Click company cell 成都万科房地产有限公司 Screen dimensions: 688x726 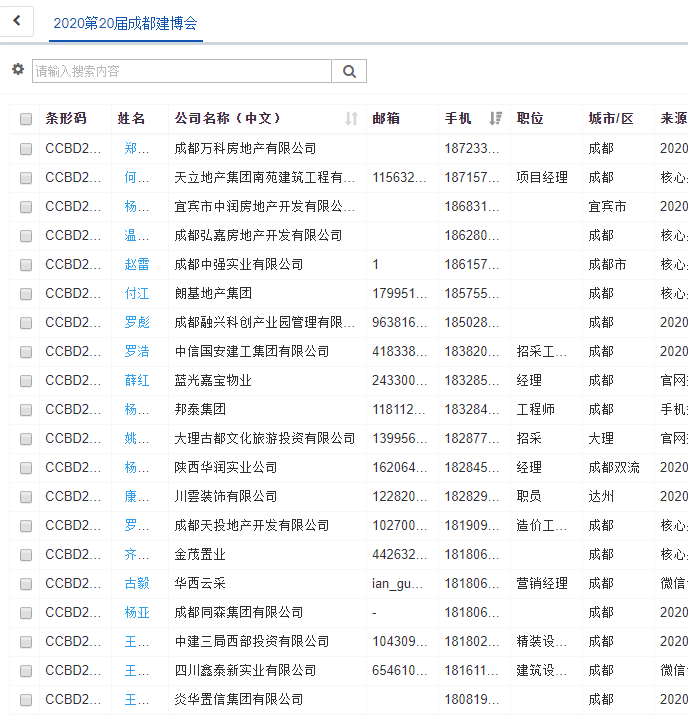pos(245,148)
